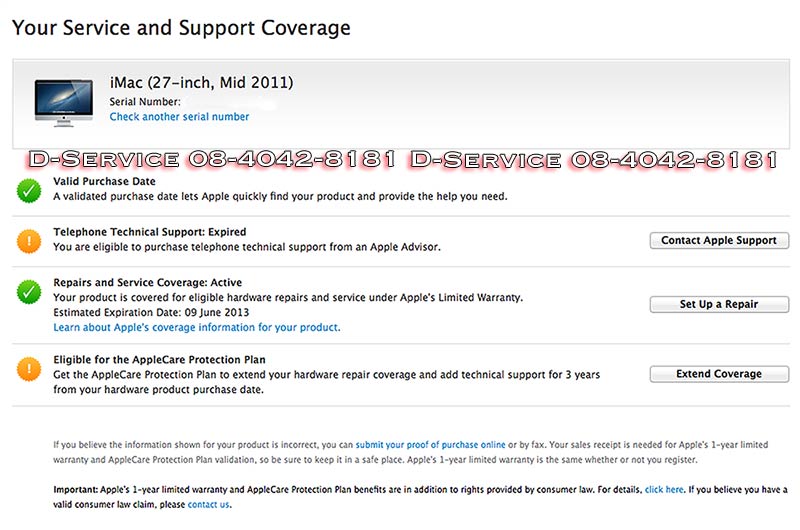The height and width of the screenshot is (530, 800).
Task: Click the green checkmark beside Repairs and Service Coverage
Action: (28, 292)
